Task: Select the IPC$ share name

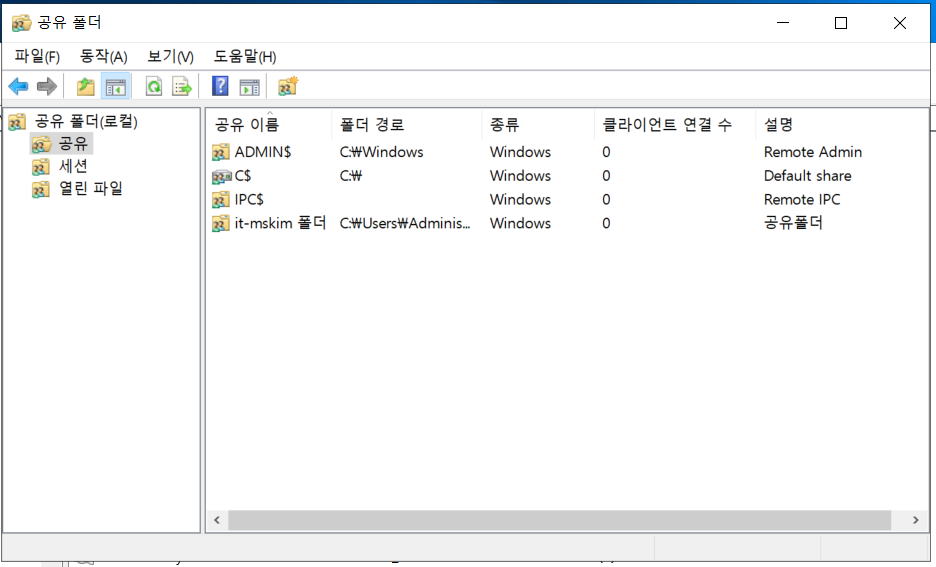Action: (x=249, y=199)
